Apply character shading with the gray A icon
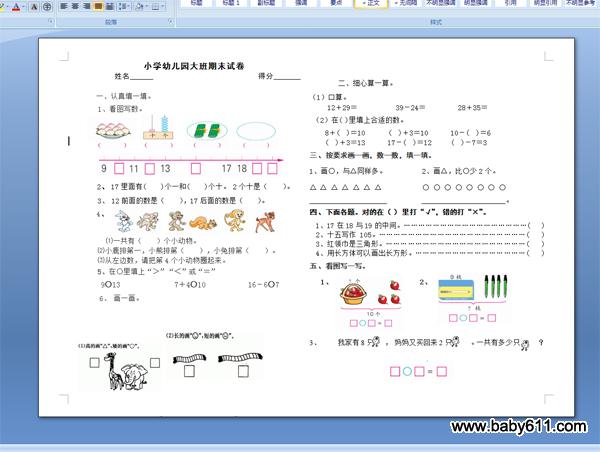600x452 pixels. click(x=34, y=7)
